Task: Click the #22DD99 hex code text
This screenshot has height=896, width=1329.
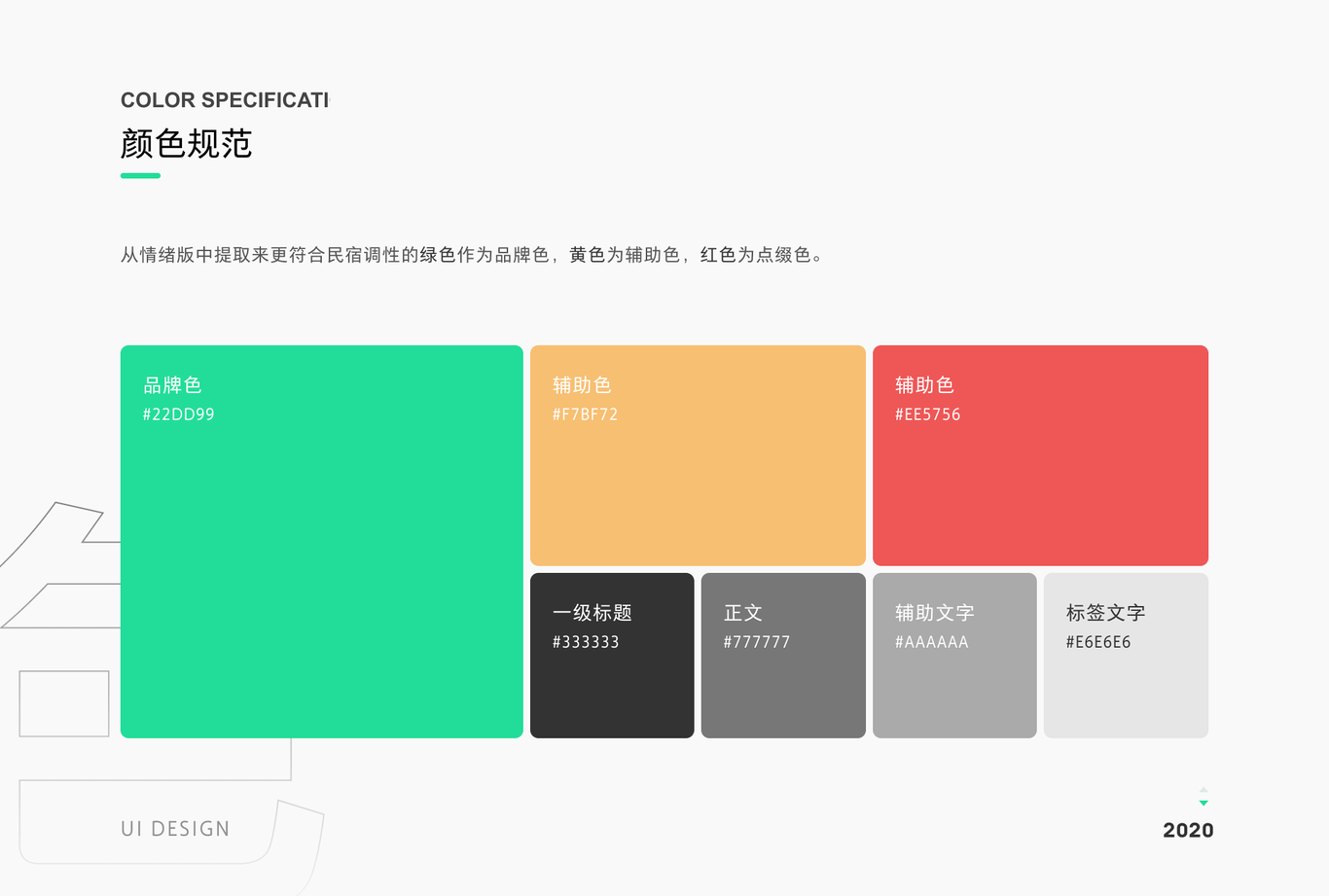Action: [178, 414]
